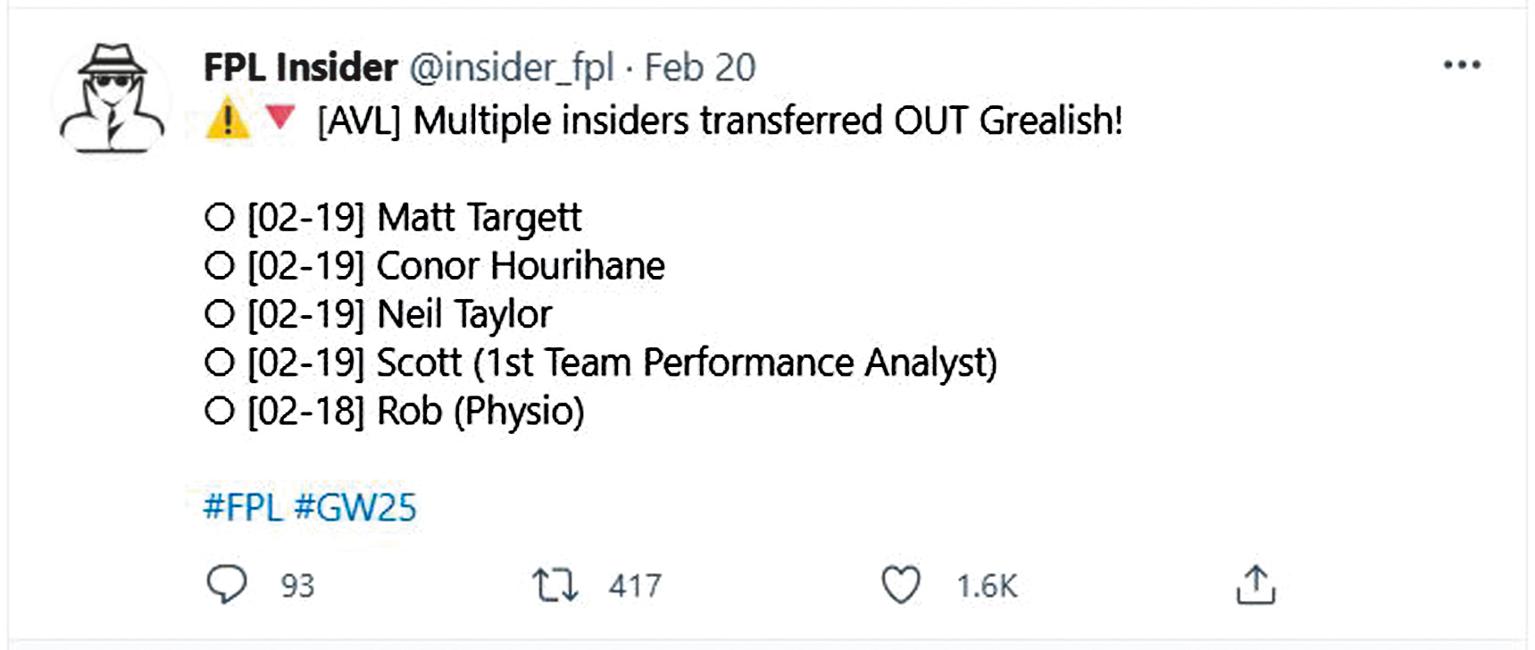This screenshot has height=650, width=1535.
Task: Open the #FPL hashtag link
Action: [x=244, y=508]
